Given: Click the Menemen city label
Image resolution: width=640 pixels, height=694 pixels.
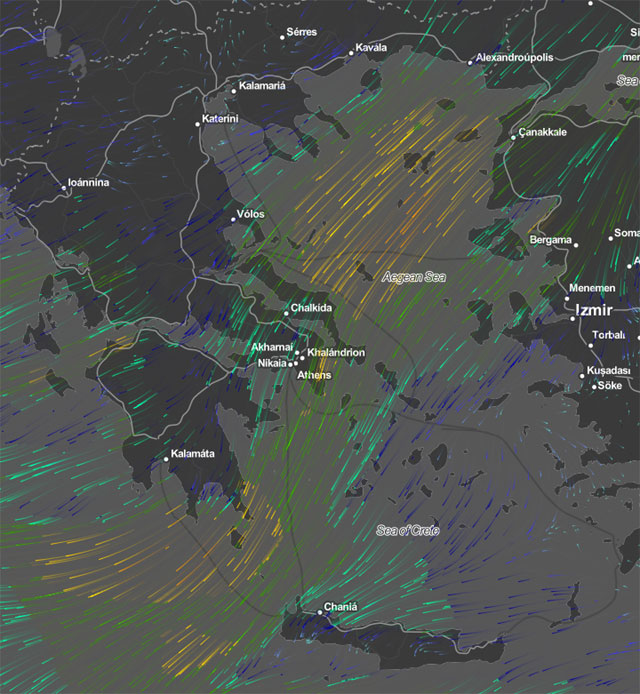Looking at the screenshot, I should coord(591,289).
